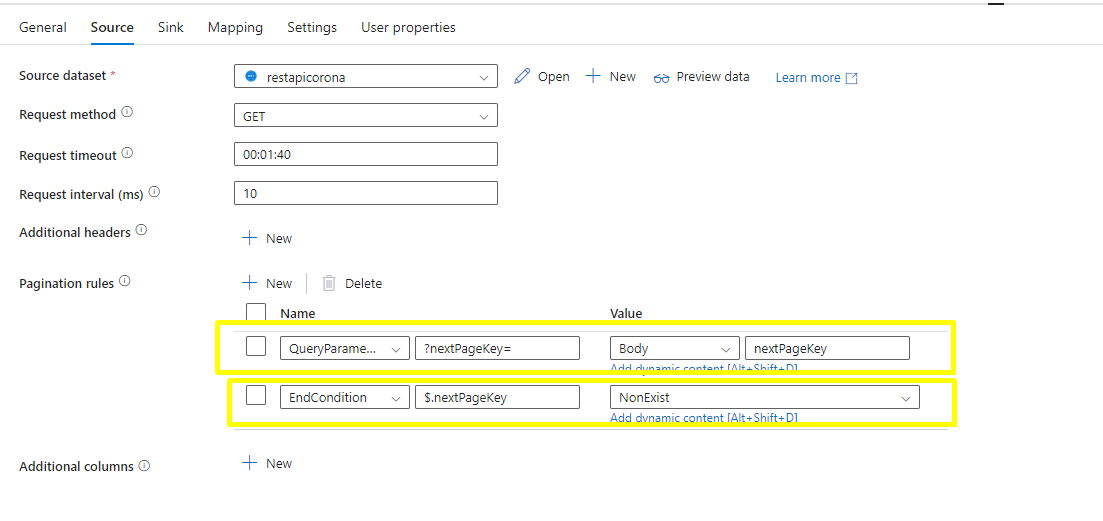Click the pencil Open icon for dataset
This screenshot has width=1103, height=521.
coord(521,77)
